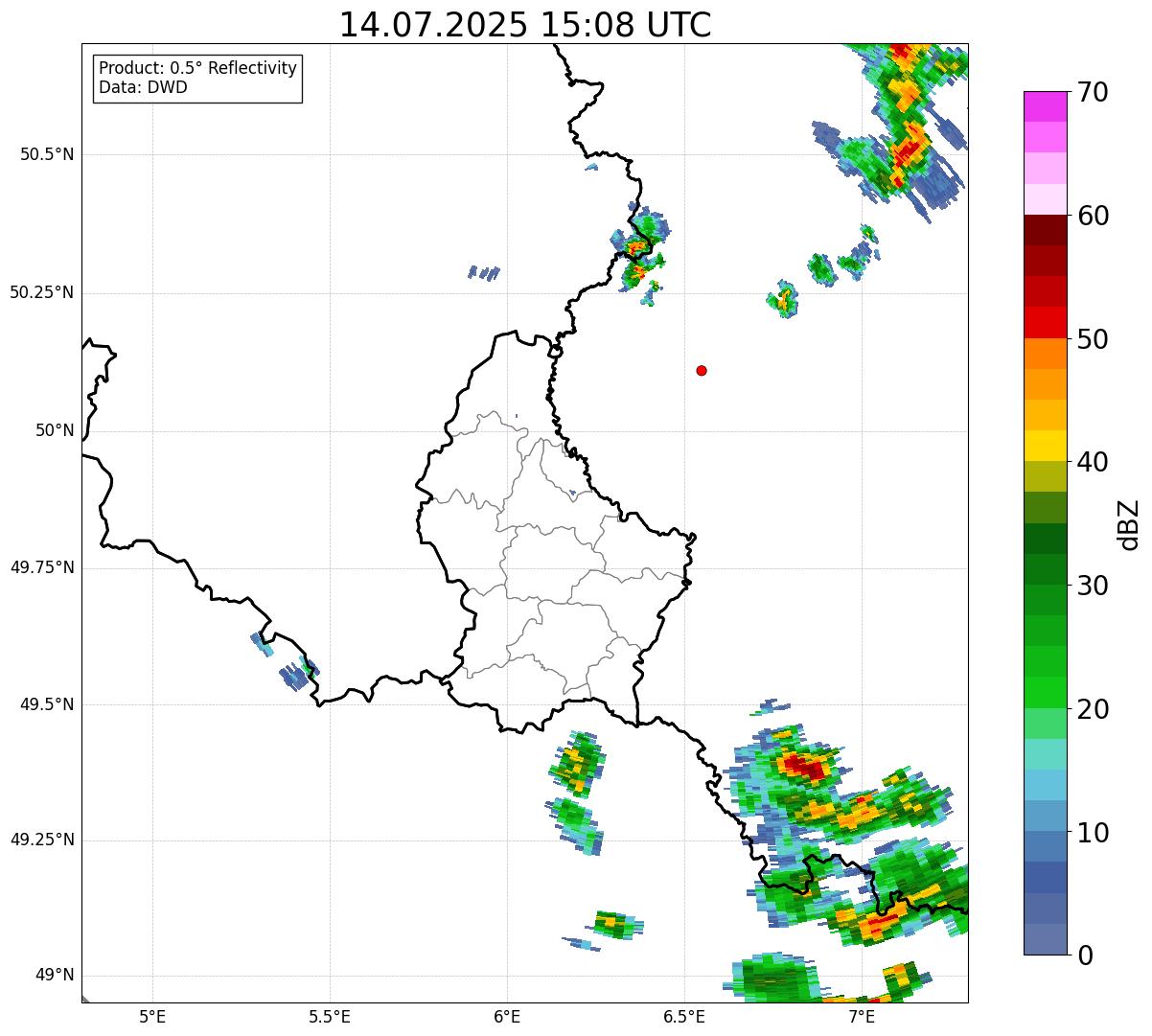This screenshot has height=1036, width=1152.
Task: Click the 49°N latitude label
Action: click(x=55, y=976)
